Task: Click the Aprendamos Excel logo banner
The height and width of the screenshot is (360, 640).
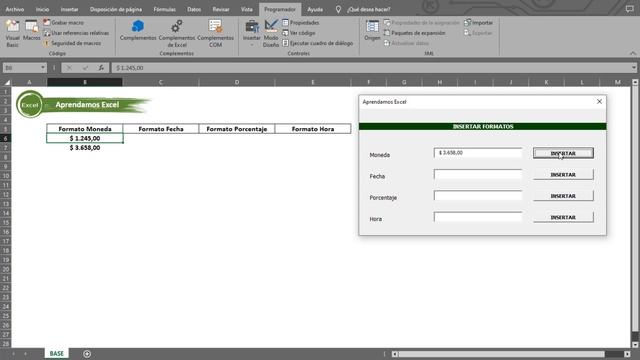Action: pyautogui.click(x=83, y=104)
